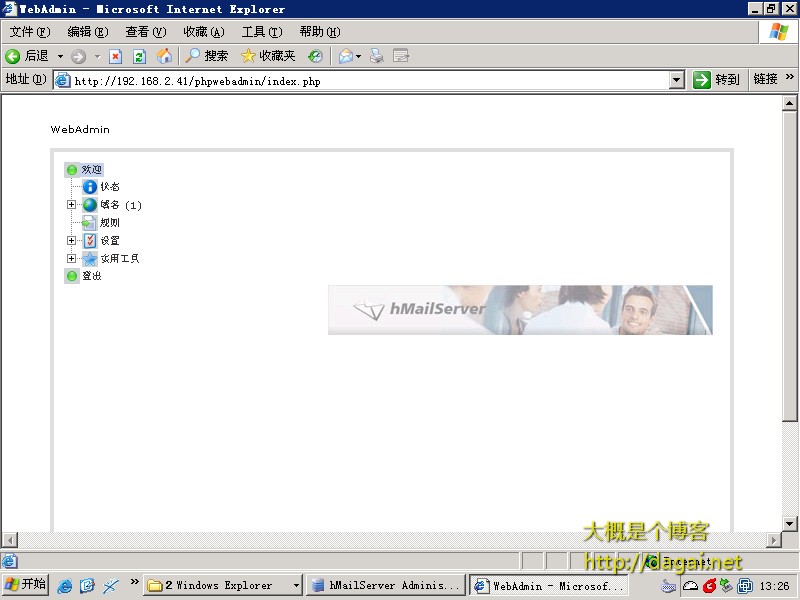800x600 pixels.
Task: Click the globe domains icon
Action: [90, 205]
